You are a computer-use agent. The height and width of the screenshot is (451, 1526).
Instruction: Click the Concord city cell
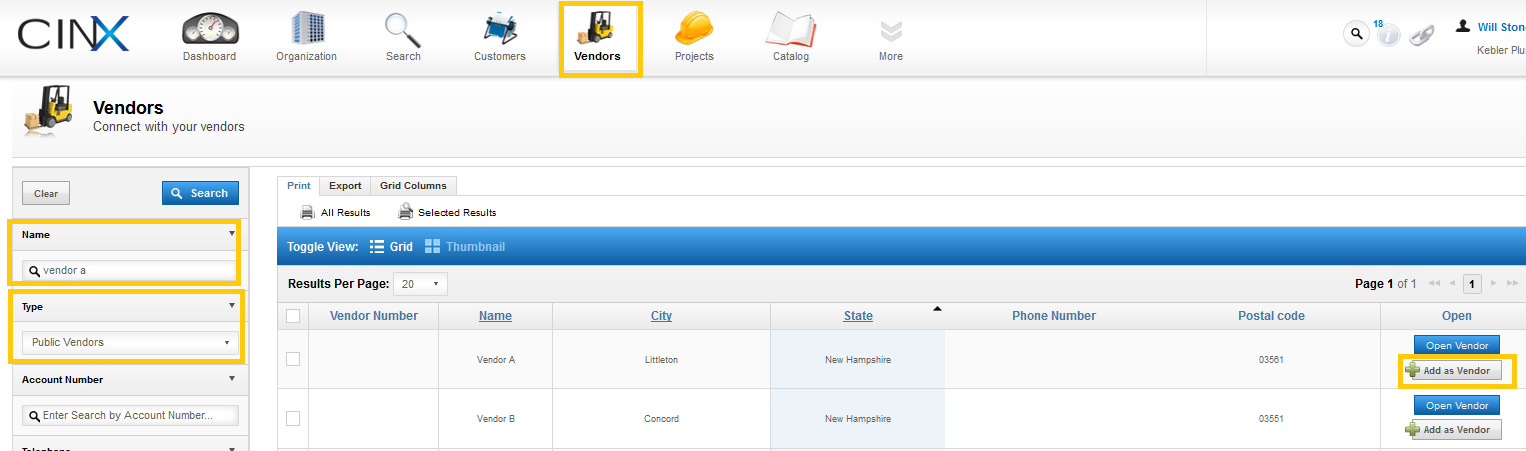click(x=661, y=419)
